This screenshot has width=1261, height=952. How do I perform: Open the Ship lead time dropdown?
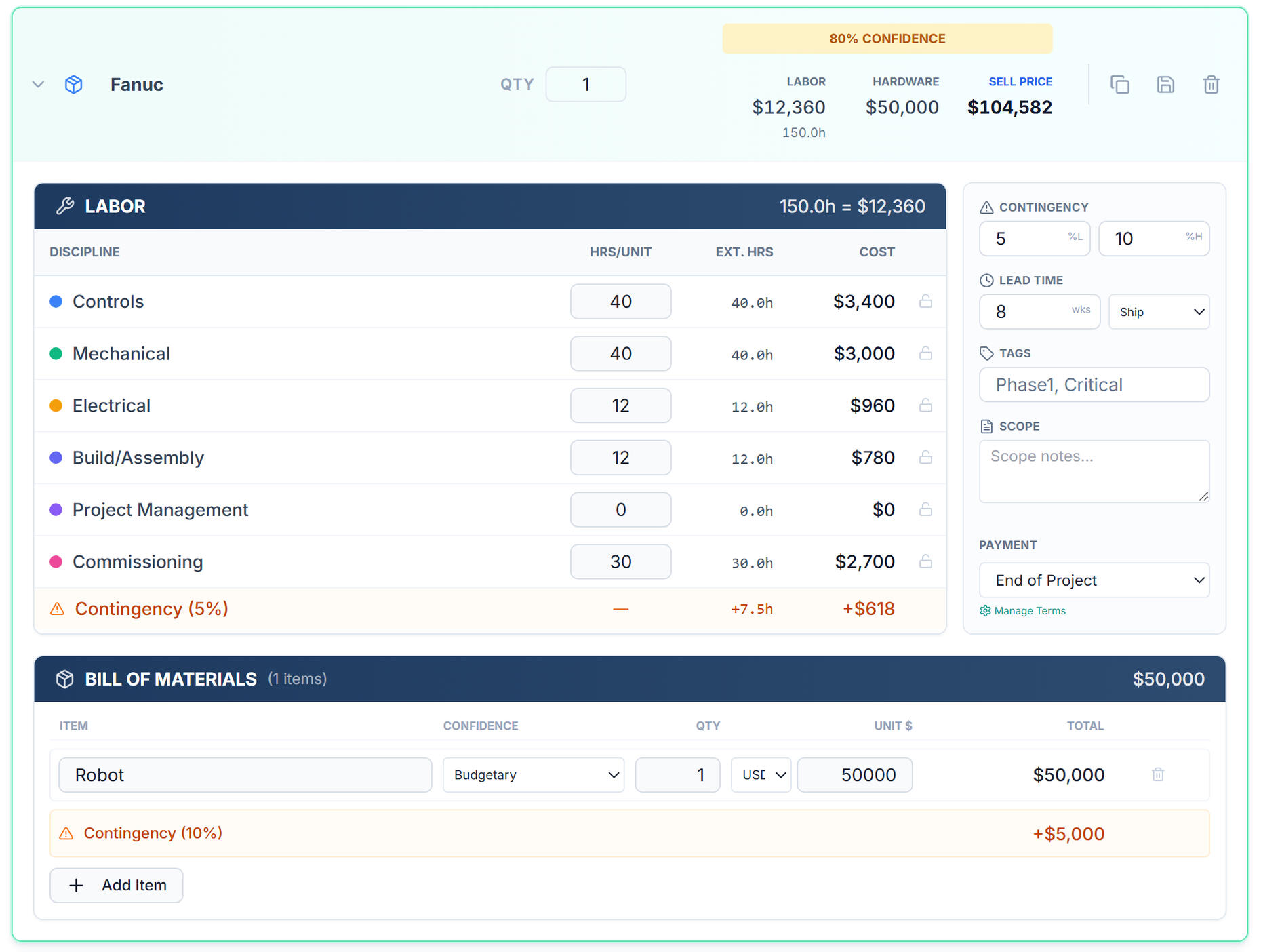pyautogui.click(x=1159, y=312)
